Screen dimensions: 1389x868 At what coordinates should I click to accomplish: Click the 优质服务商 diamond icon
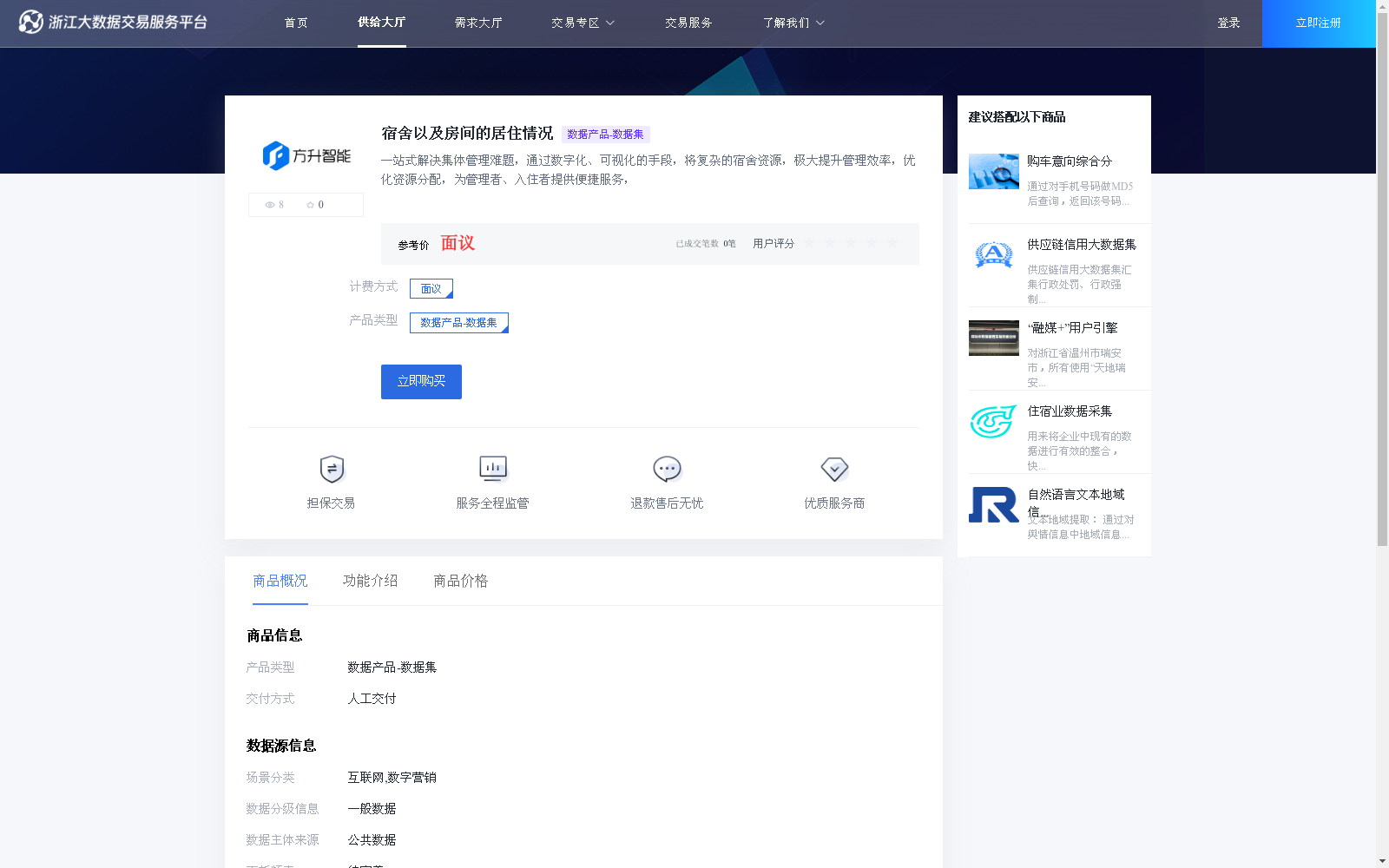pos(834,469)
